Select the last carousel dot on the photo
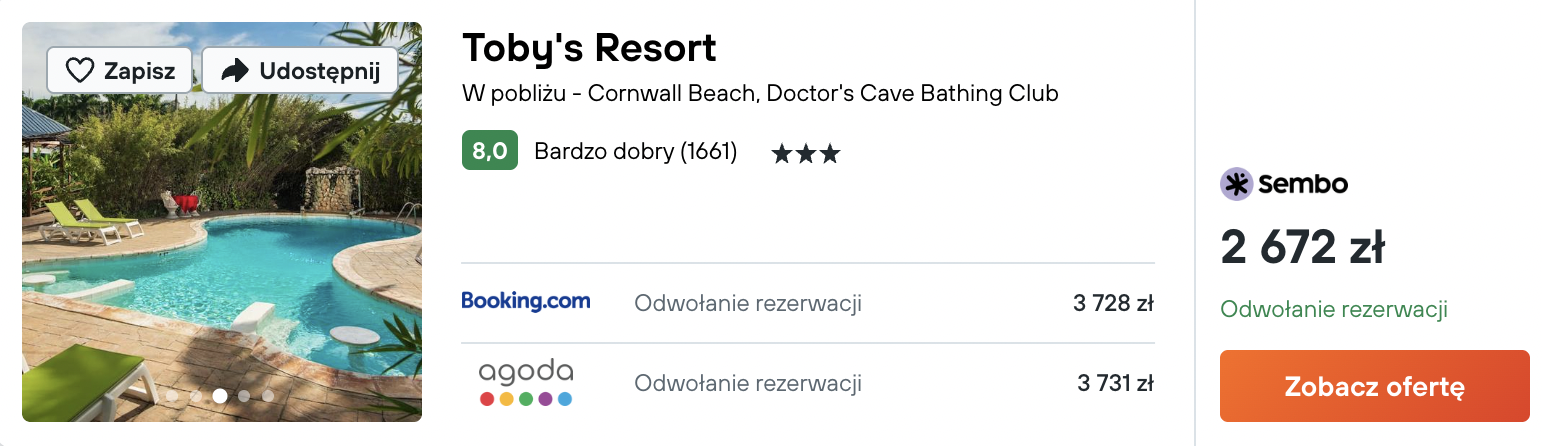 (x=268, y=396)
